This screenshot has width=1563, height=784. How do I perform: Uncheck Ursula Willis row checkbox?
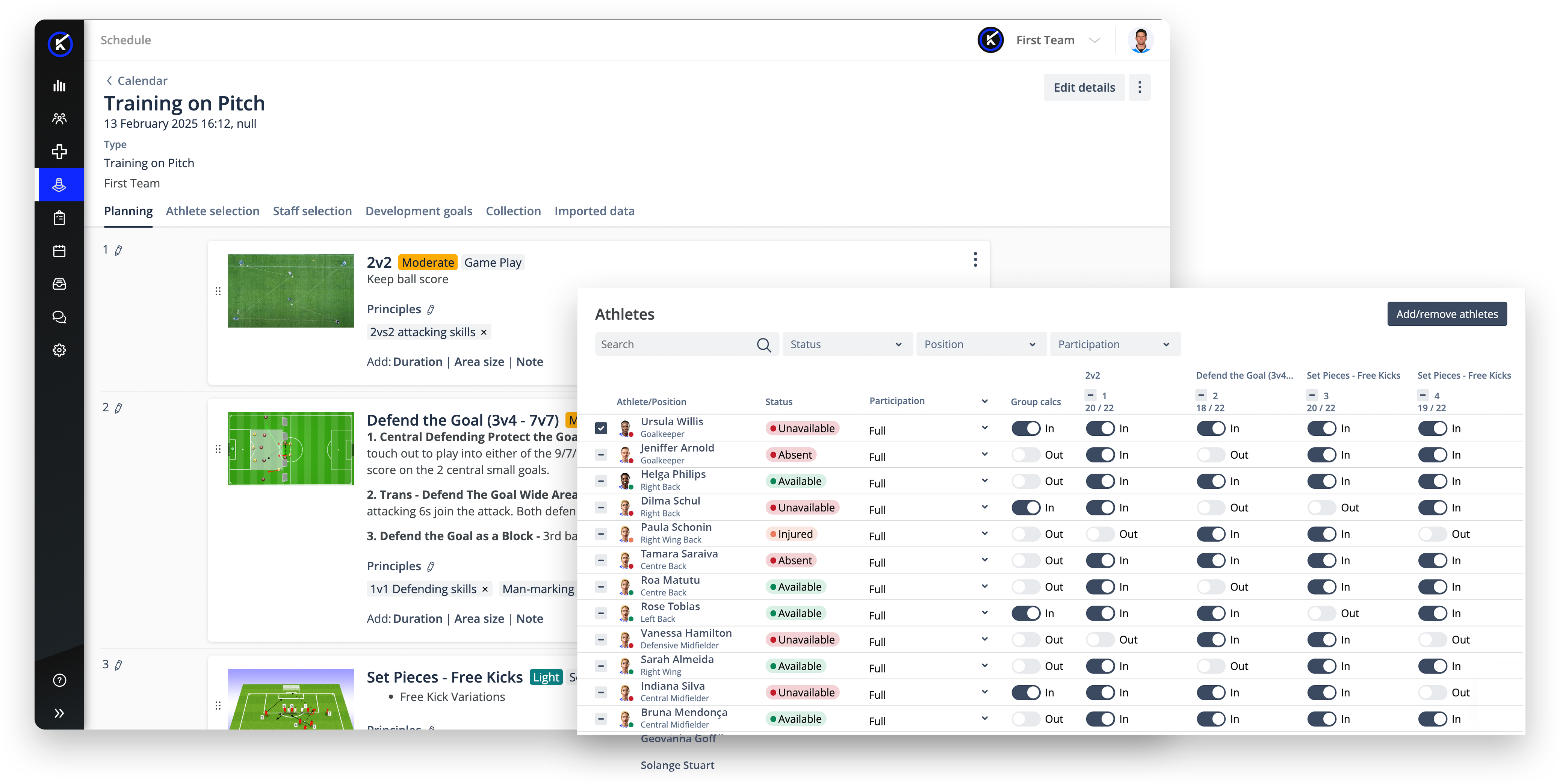coord(601,428)
